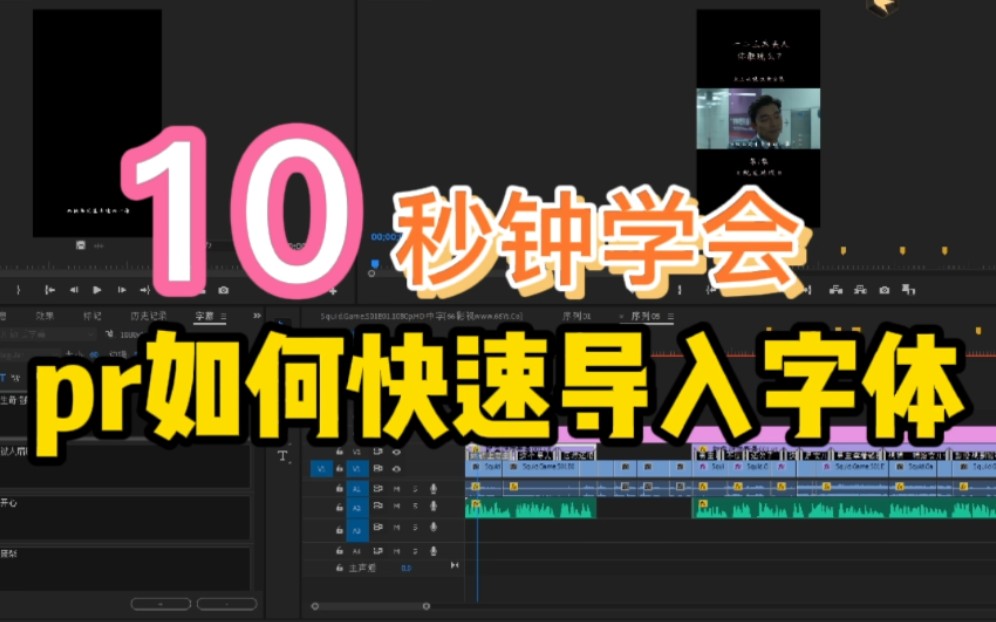Open the sequence panel menu next to 序列05
Screen dimensions: 996x622
click(670, 316)
